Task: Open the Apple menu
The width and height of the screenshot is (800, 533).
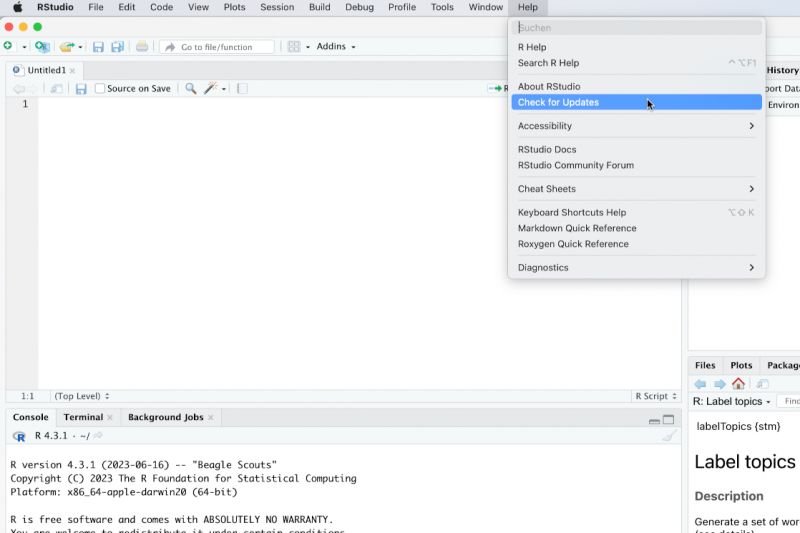Action: click(17, 7)
